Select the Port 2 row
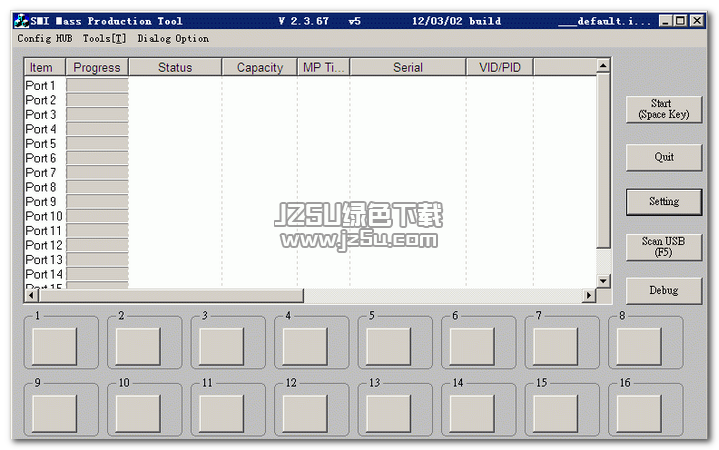This screenshot has width=719, height=450. 310,100
